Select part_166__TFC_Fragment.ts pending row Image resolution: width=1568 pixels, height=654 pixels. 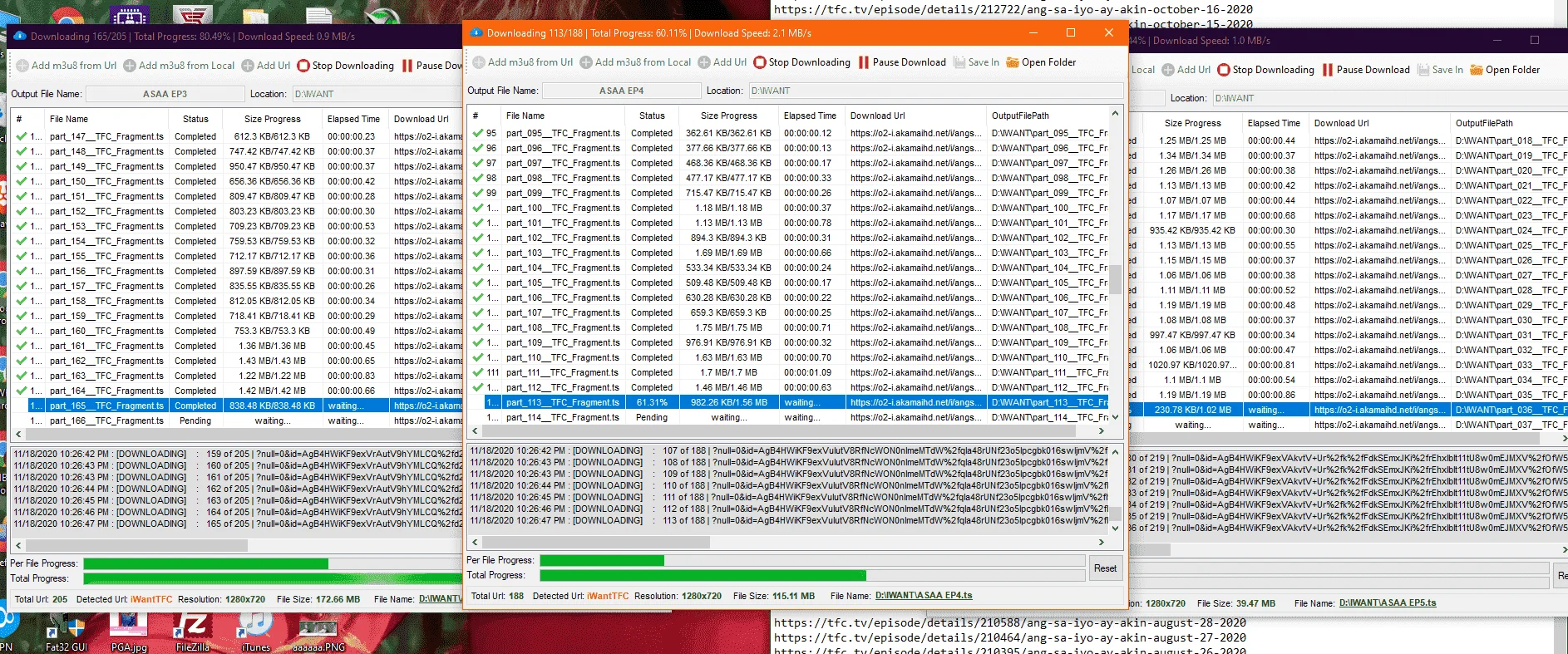(238, 420)
